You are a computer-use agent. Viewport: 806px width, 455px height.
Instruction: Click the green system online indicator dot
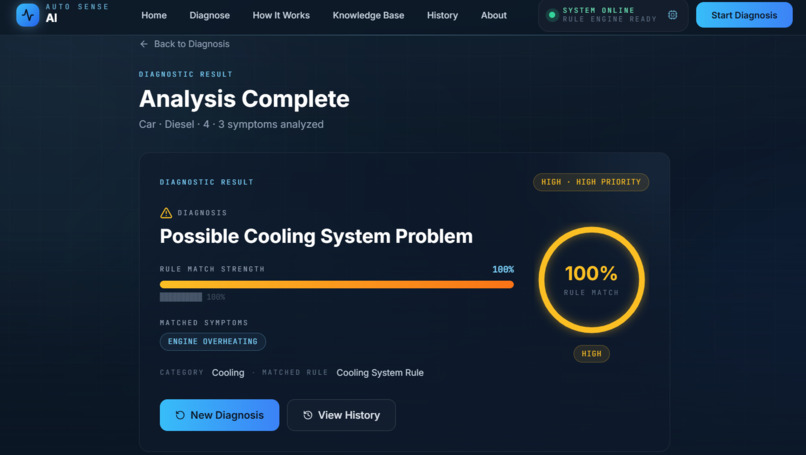[x=552, y=15]
